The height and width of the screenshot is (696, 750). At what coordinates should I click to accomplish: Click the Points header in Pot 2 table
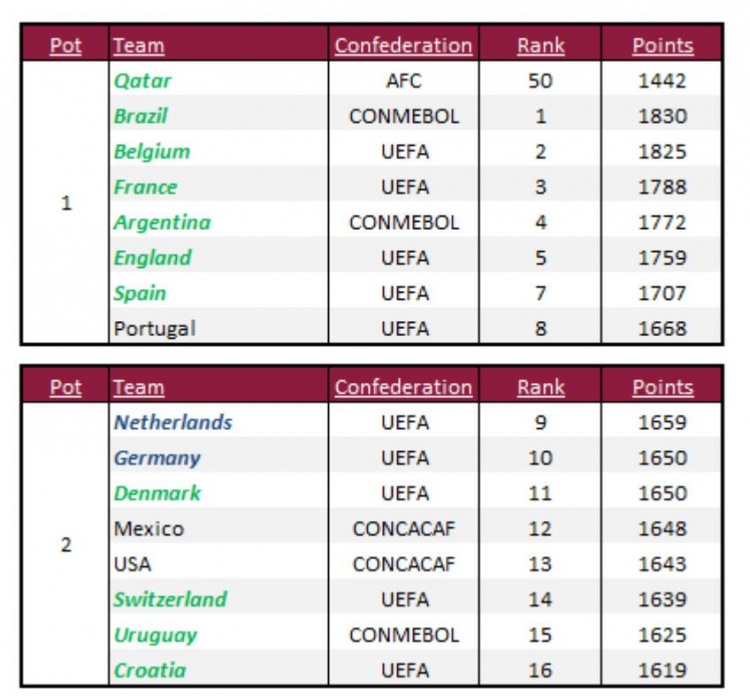662,387
